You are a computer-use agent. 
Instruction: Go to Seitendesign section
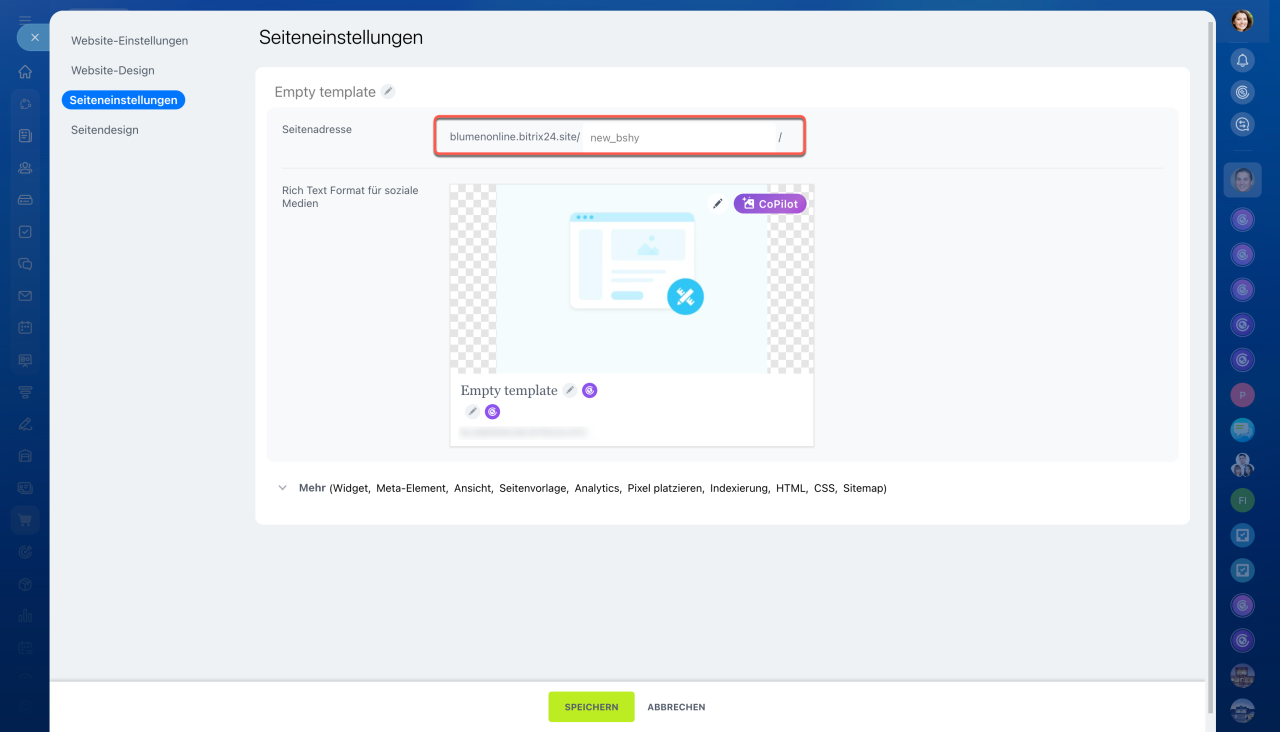[104, 130]
